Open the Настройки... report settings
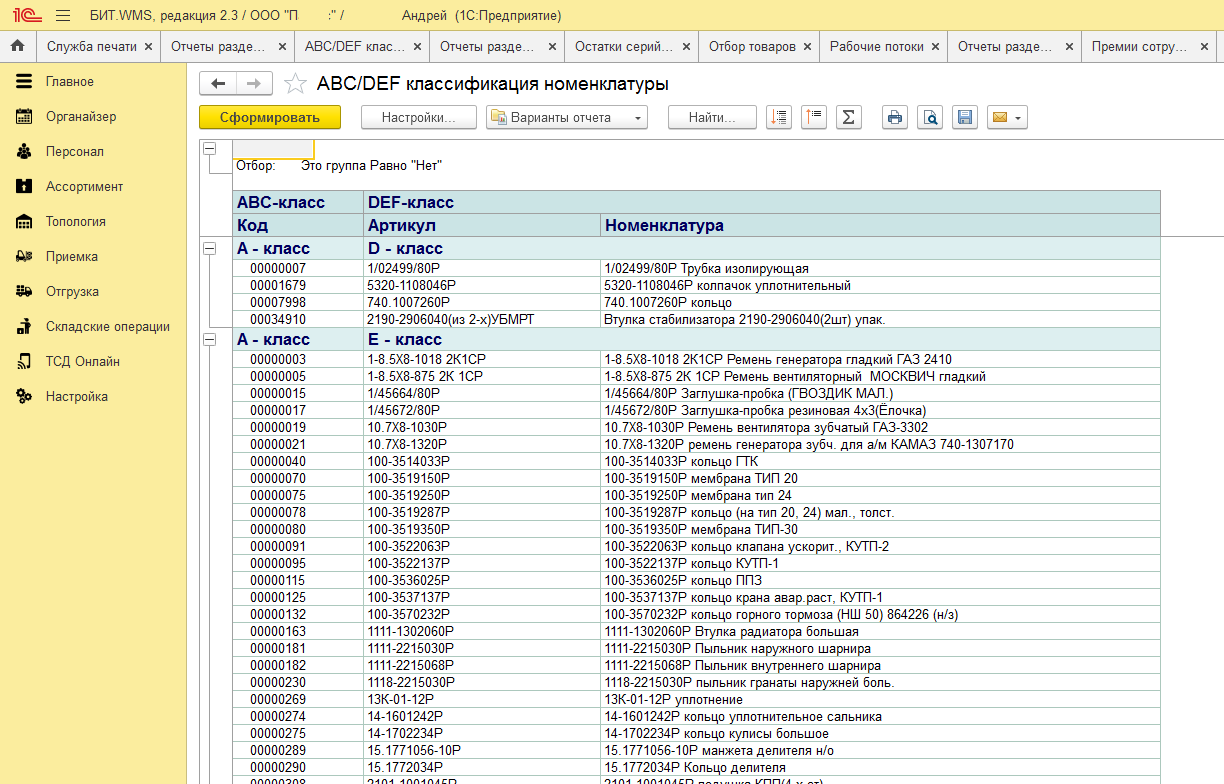The width and height of the screenshot is (1224, 784). [418, 118]
